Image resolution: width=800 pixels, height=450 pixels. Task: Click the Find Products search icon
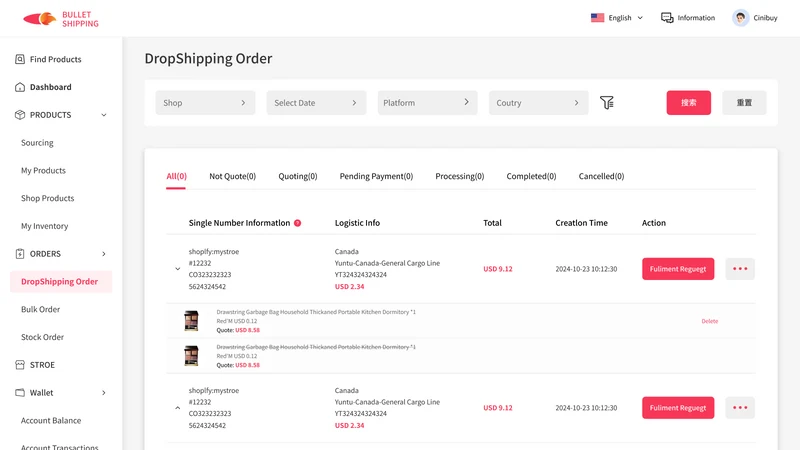tap(20, 59)
